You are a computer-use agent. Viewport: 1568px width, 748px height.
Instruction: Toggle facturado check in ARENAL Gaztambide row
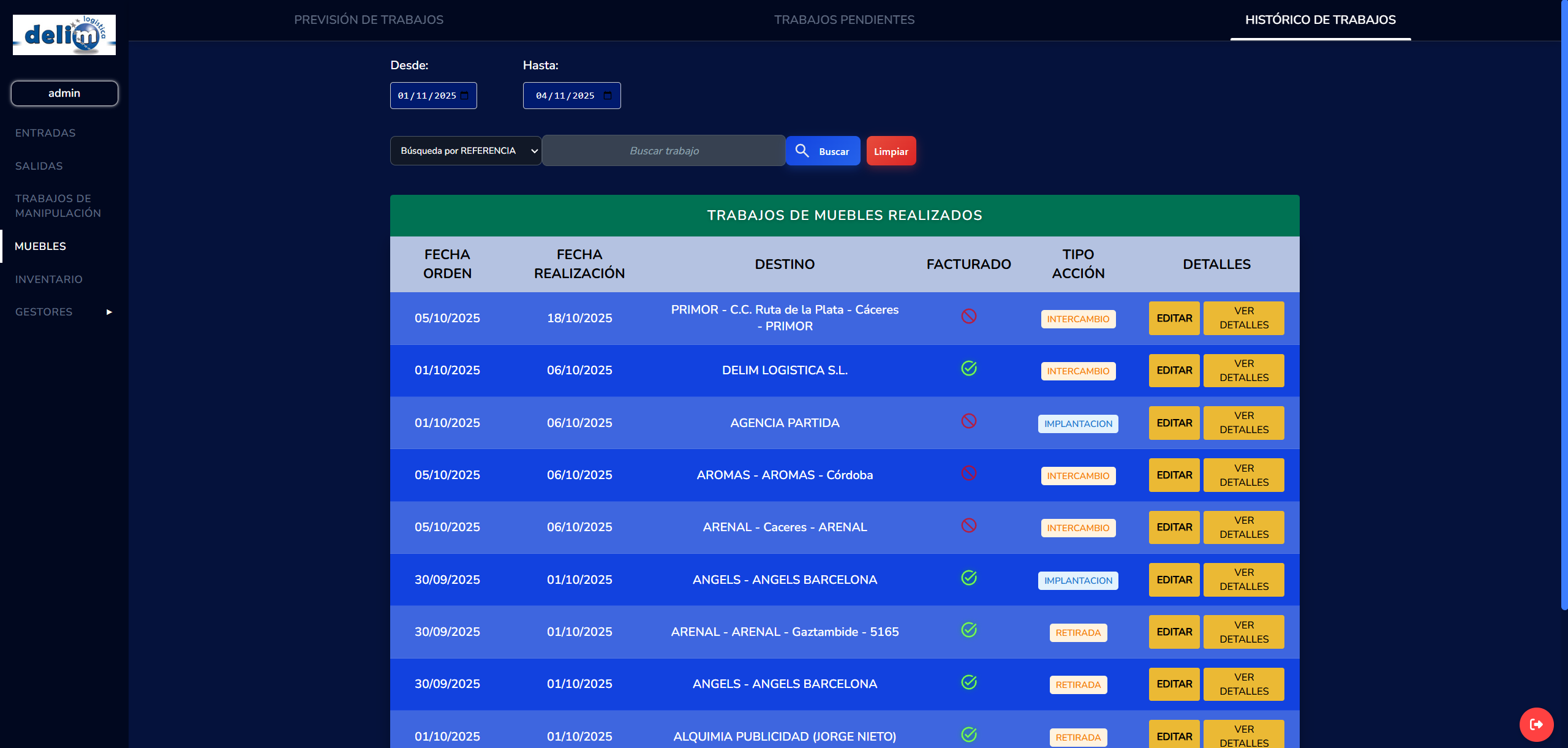point(968,630)
